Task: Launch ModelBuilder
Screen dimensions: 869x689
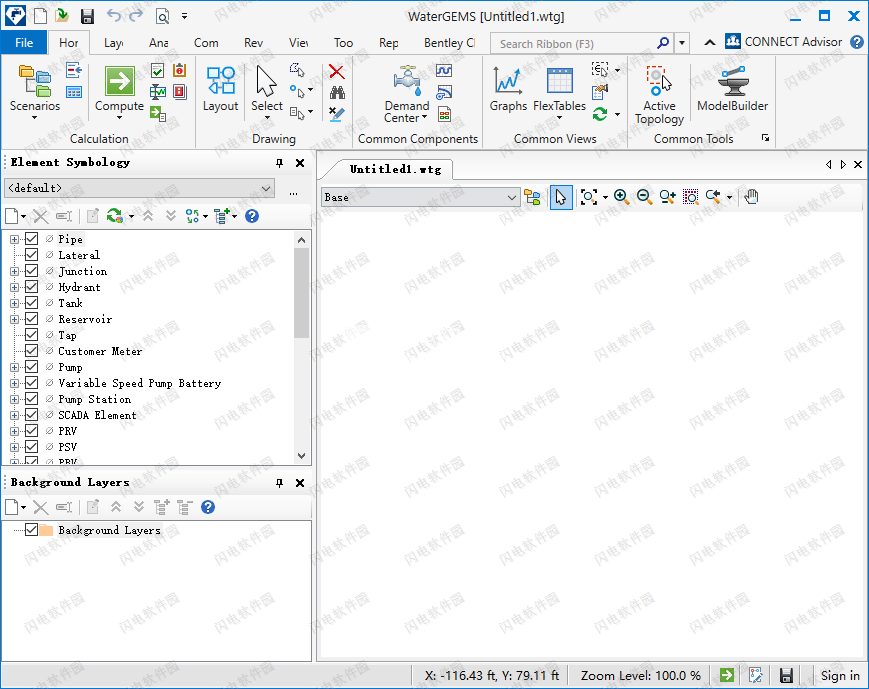Action: [732, 89]
